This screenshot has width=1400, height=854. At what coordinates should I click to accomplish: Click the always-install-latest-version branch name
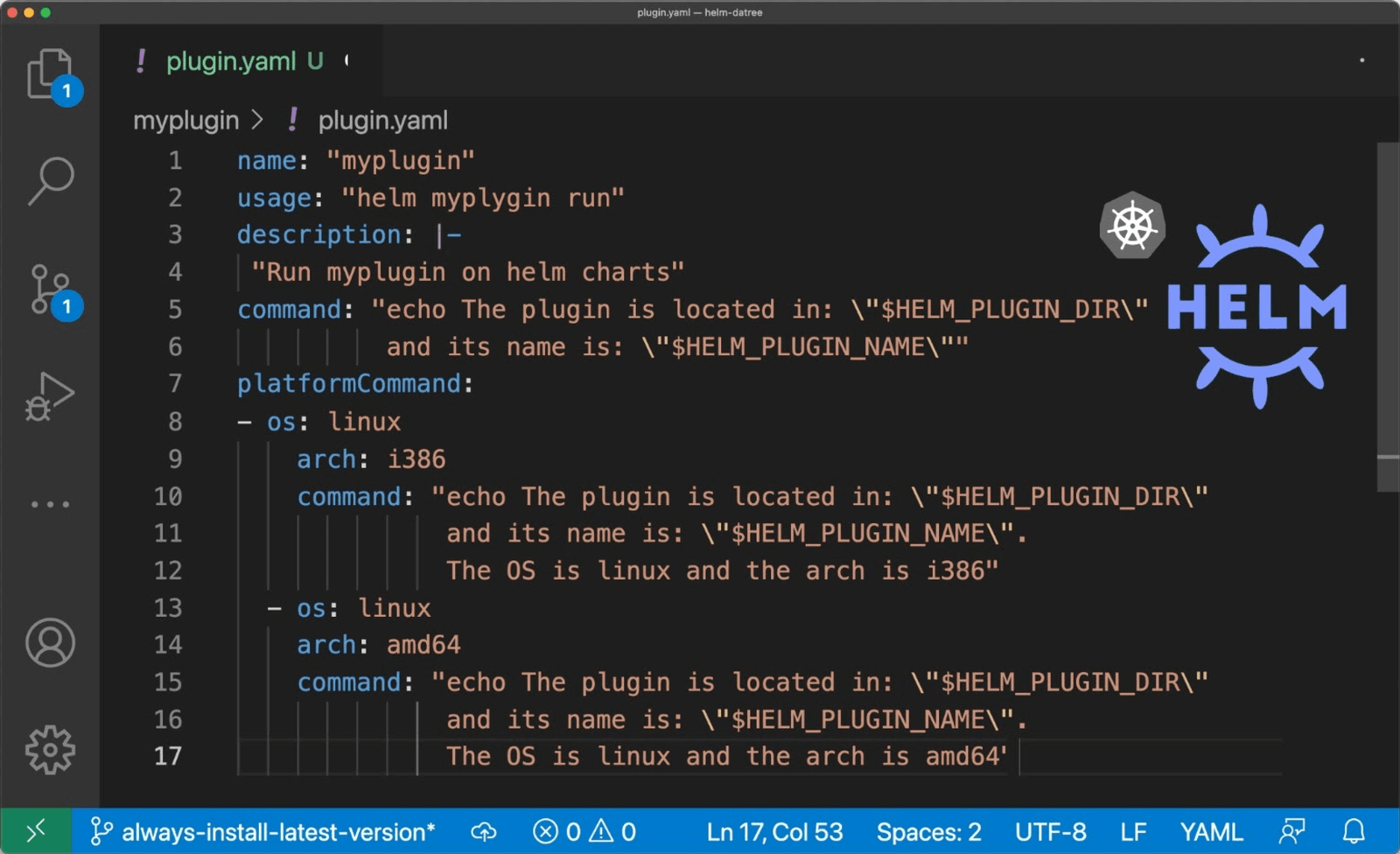pos(277,831)
